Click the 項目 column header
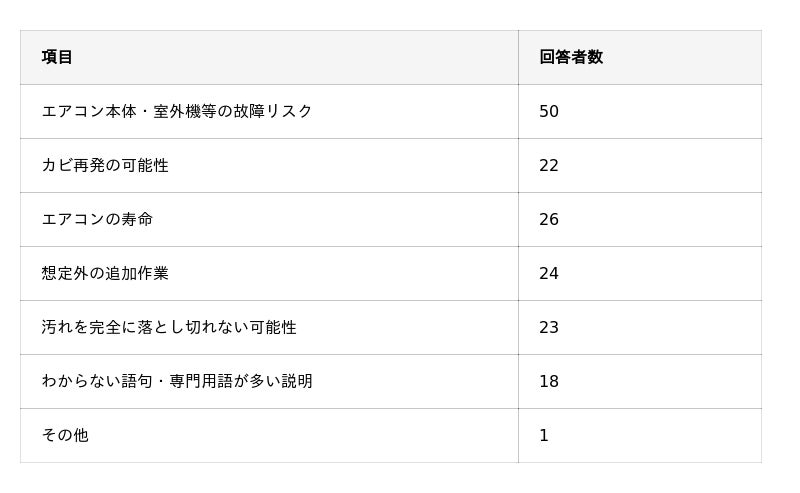This screenshot has height=493, width=800. (58, 57)
